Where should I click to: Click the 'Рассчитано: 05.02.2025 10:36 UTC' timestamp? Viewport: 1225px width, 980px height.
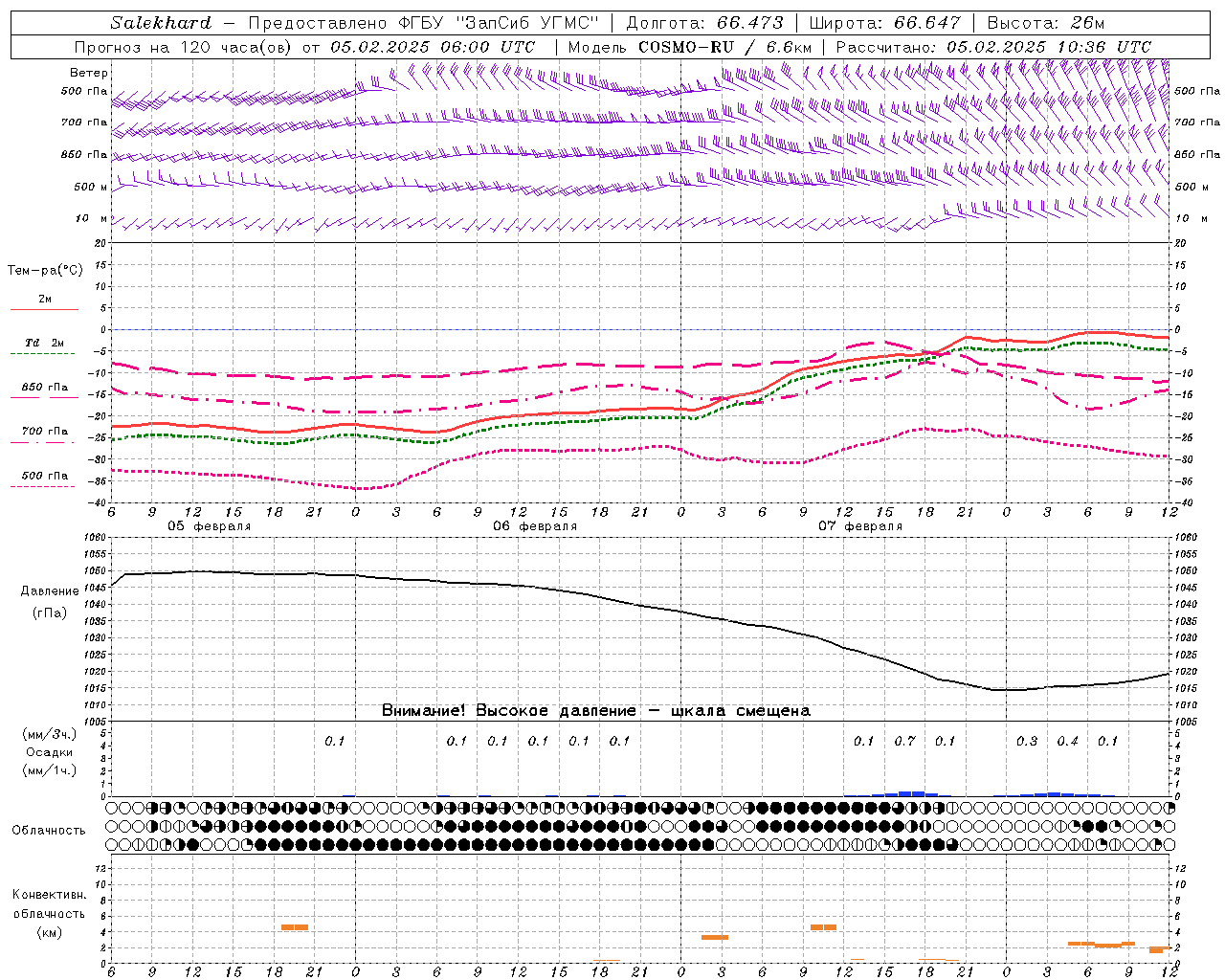point(993,47)
